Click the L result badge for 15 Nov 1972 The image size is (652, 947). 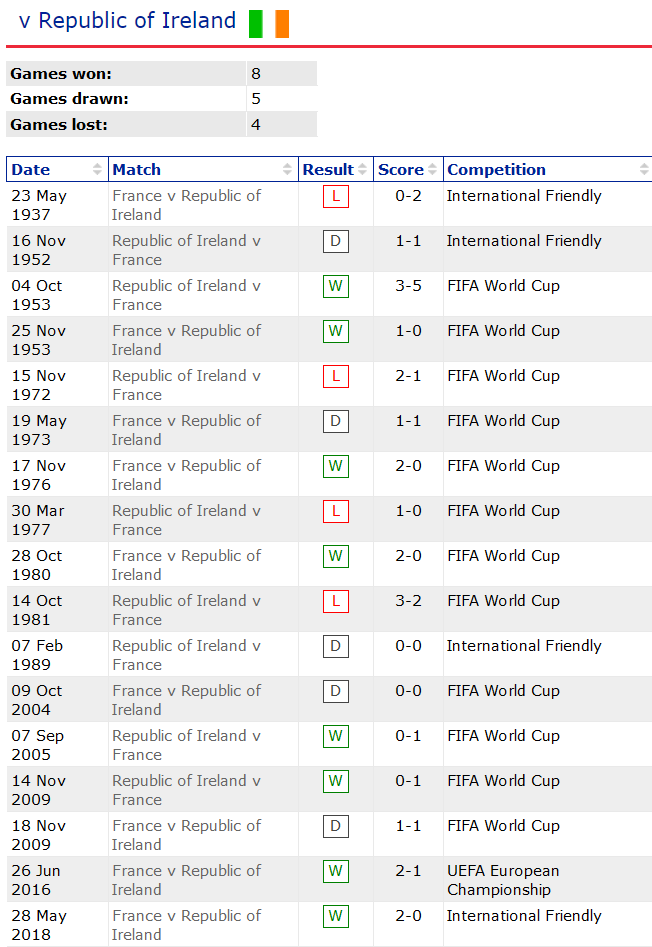tap(336, 376)
